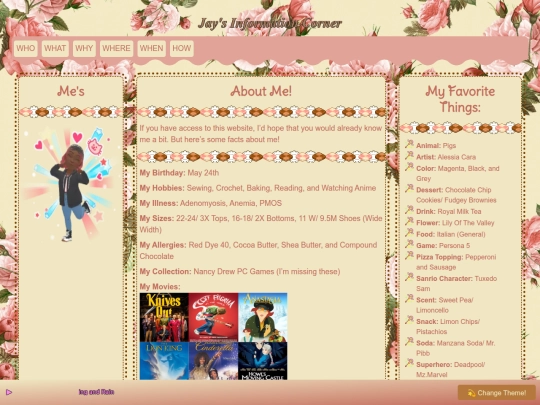
Task: Click the "Persona 5" text
Action: 454,246
